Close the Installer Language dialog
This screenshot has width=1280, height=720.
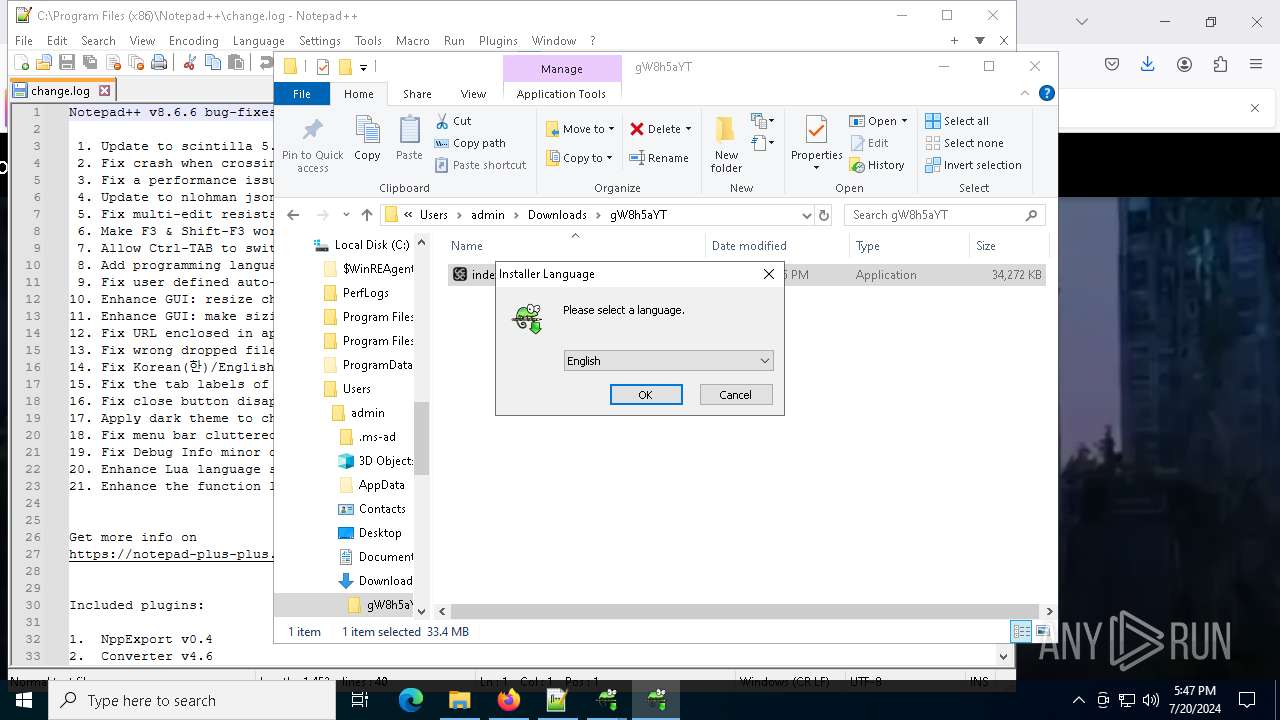point(768,274)
